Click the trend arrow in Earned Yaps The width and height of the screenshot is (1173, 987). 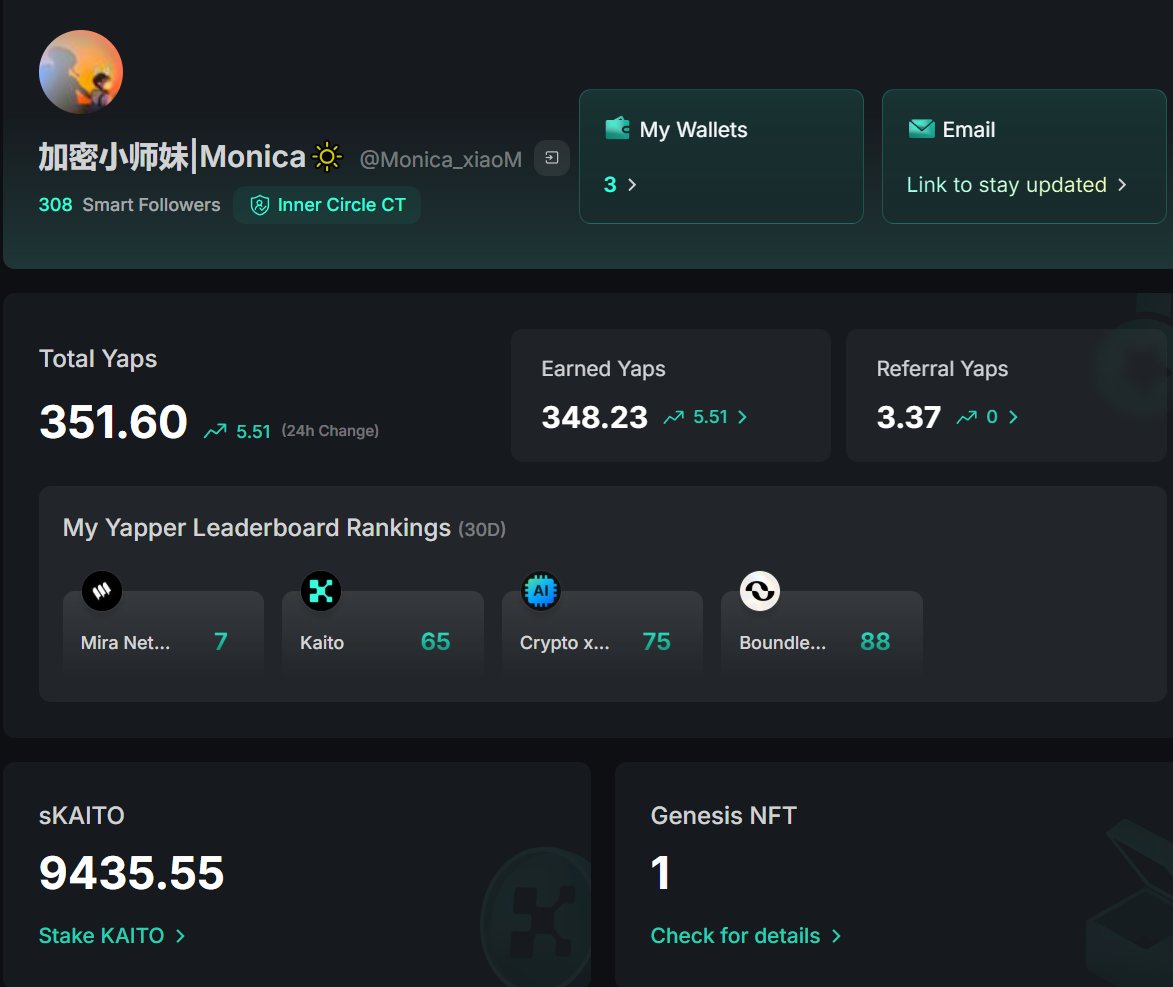click(x=674, y=417)
